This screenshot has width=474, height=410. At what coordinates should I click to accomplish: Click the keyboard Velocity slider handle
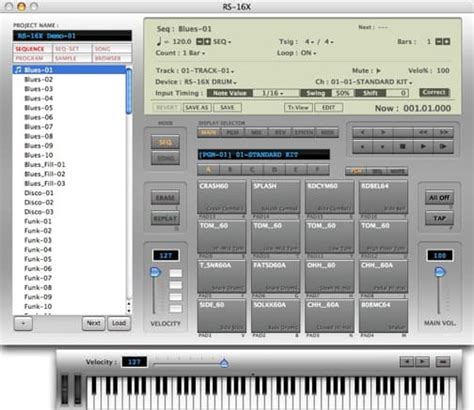(x=224, y=363)
